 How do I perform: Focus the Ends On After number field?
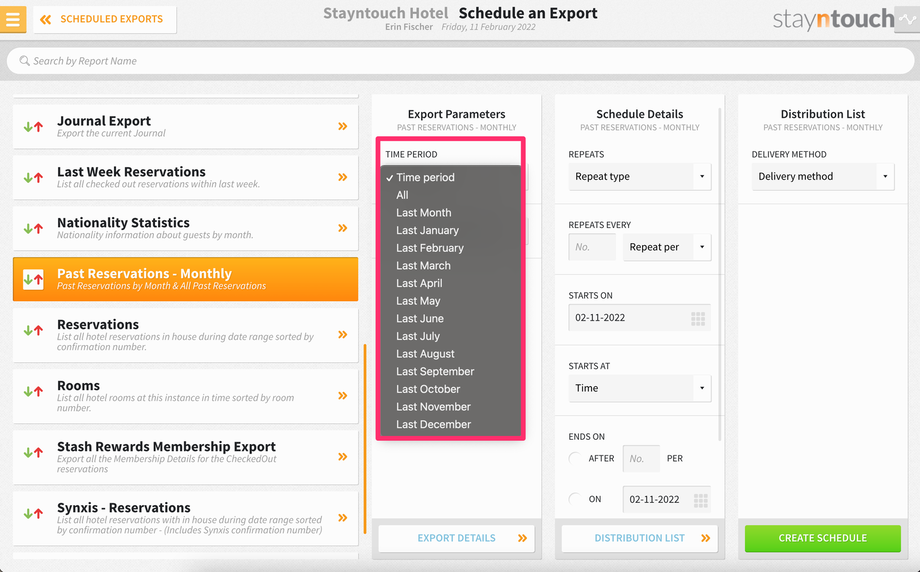(x=641, y=458)
